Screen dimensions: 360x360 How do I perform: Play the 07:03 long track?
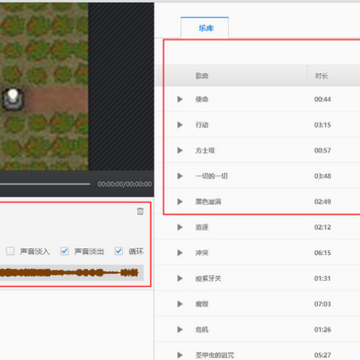pyautogui.click(x=180, y=304)
